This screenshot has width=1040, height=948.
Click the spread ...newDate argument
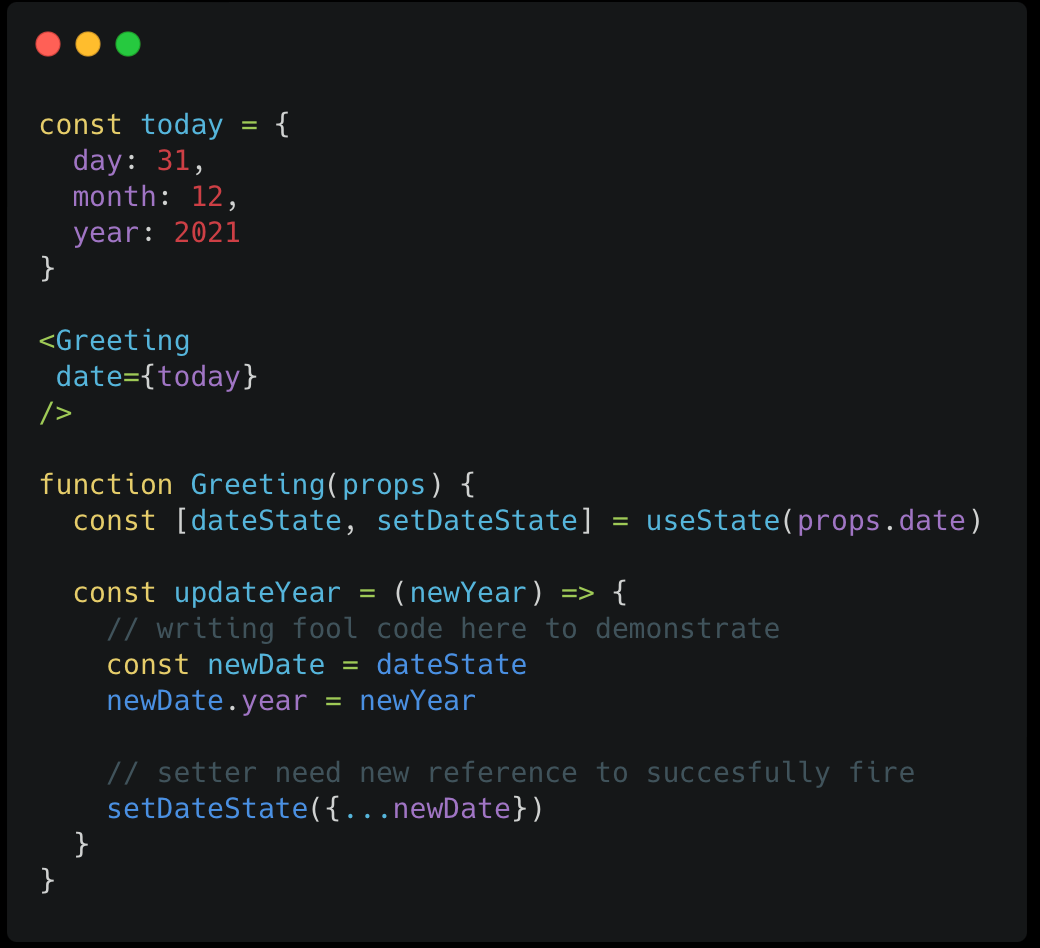(x=426, y=809)
